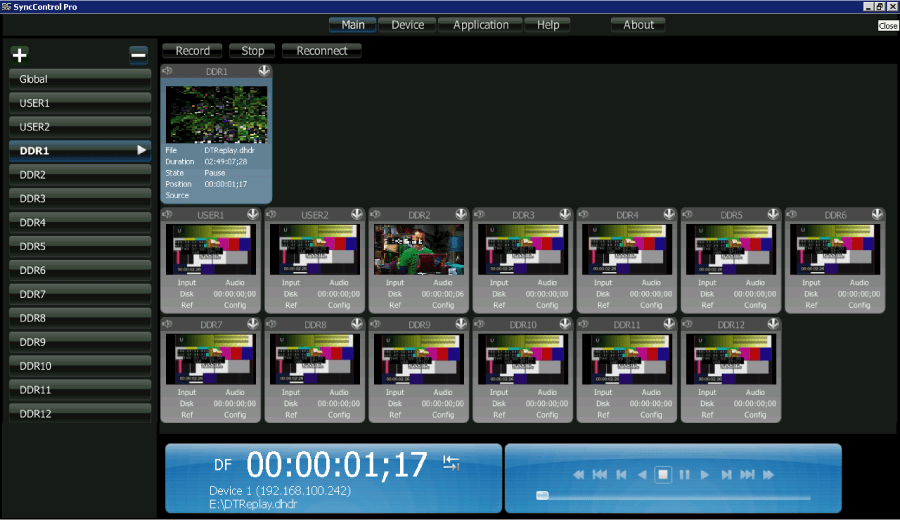This screenshot has width=900, height=520.
Task: Open the Help menu
Action: [548, 25]
